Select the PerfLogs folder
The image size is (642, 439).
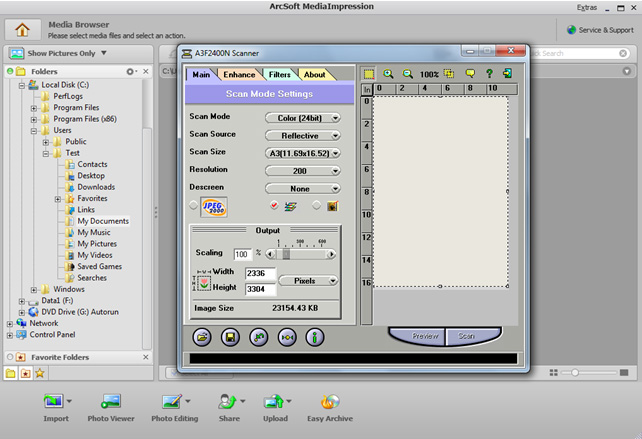[68, 96]
